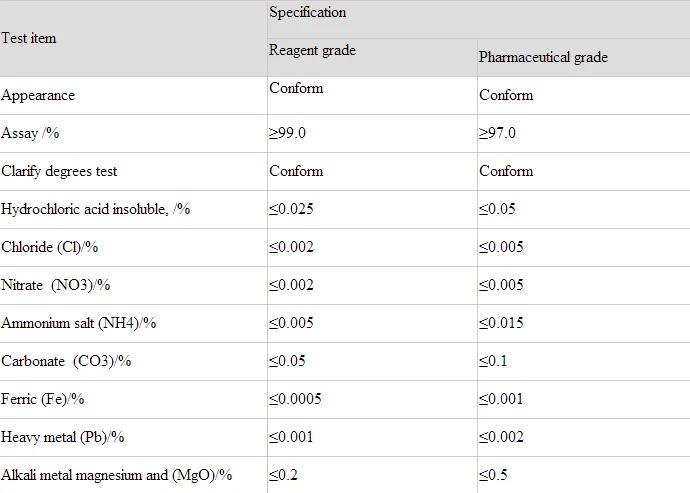690x493 pixels.
Task: Select the ≥99.0 assay value
Action: [x=291, y=133]
